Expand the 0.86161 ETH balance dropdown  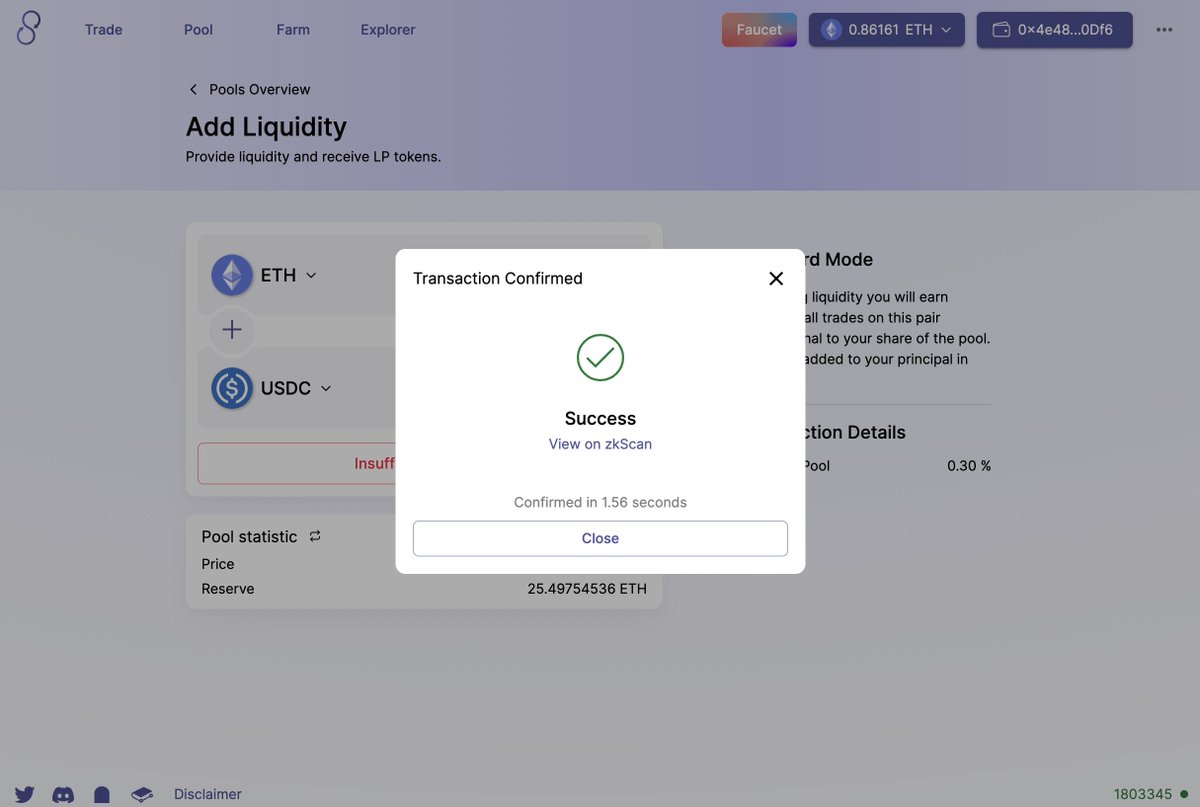pos(887,30)
